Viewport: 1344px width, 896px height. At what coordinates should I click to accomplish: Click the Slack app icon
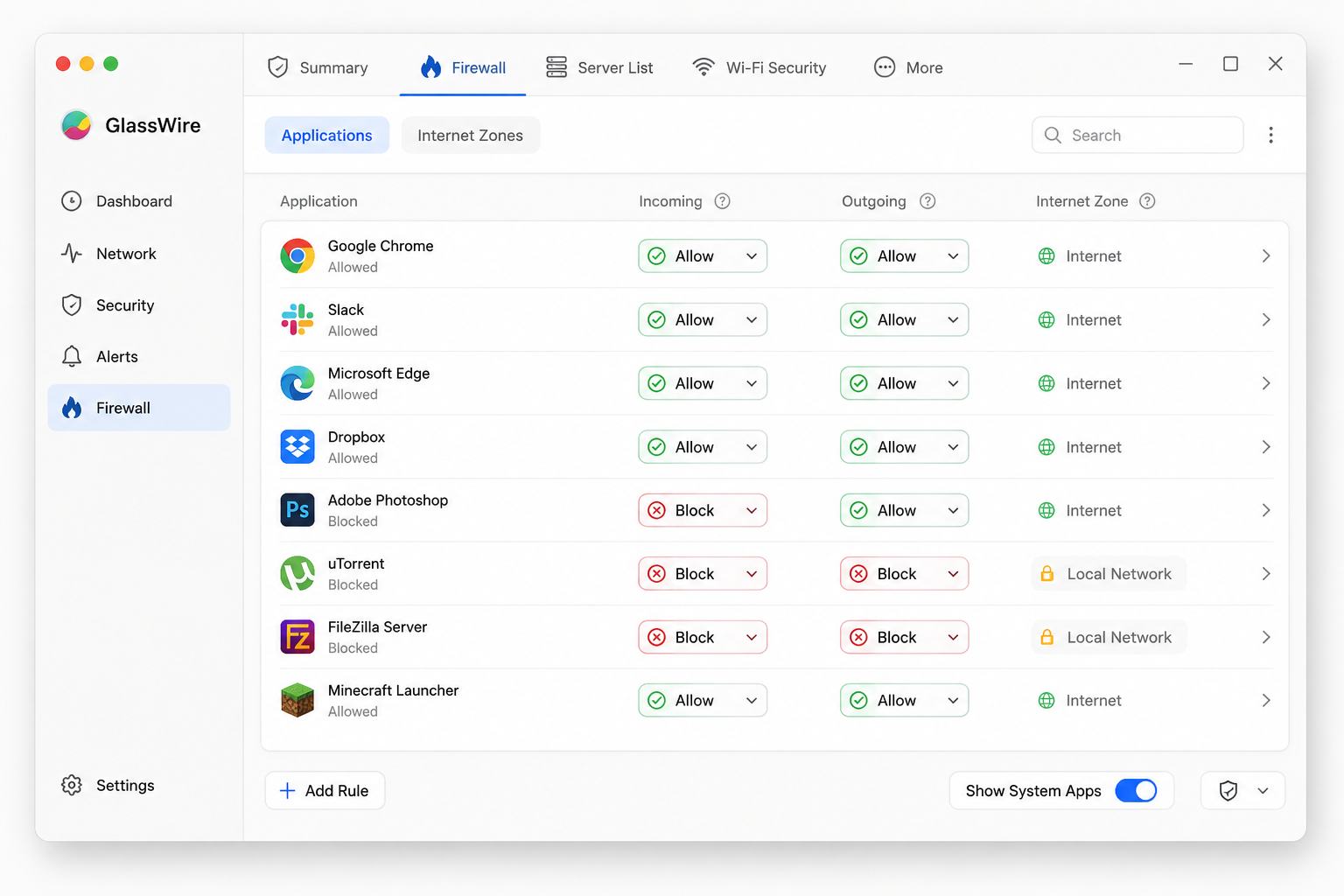click(x=297, y=319)
